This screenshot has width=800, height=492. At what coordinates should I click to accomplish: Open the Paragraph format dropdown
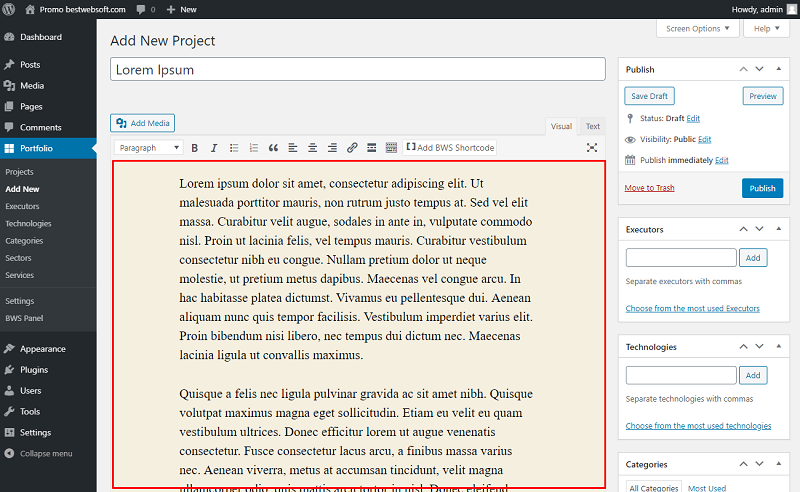148,147
